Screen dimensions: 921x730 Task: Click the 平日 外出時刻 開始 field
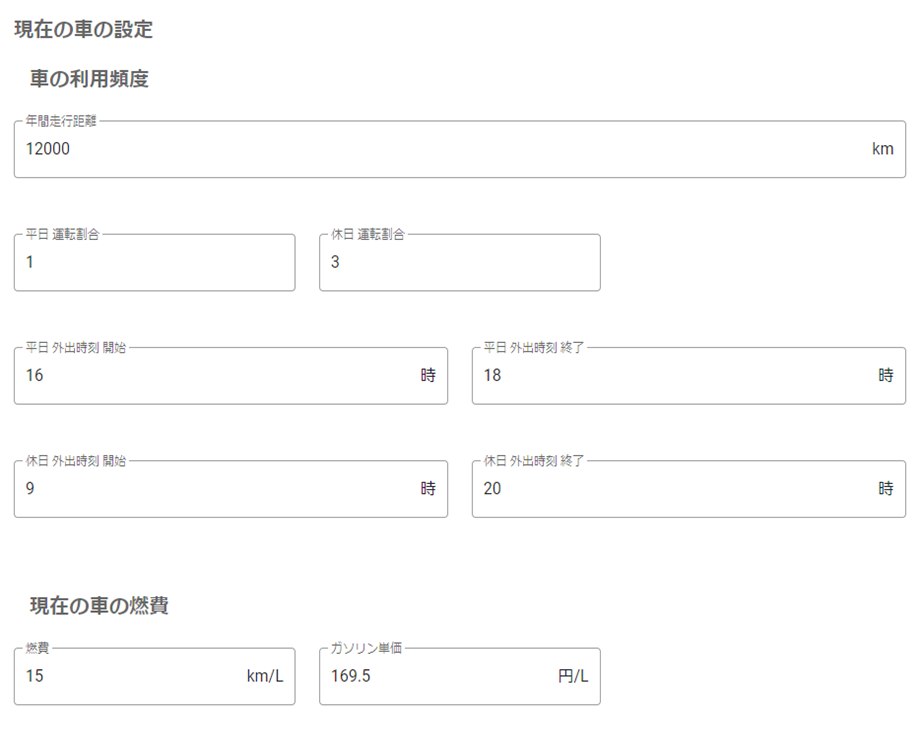(231, 376)
